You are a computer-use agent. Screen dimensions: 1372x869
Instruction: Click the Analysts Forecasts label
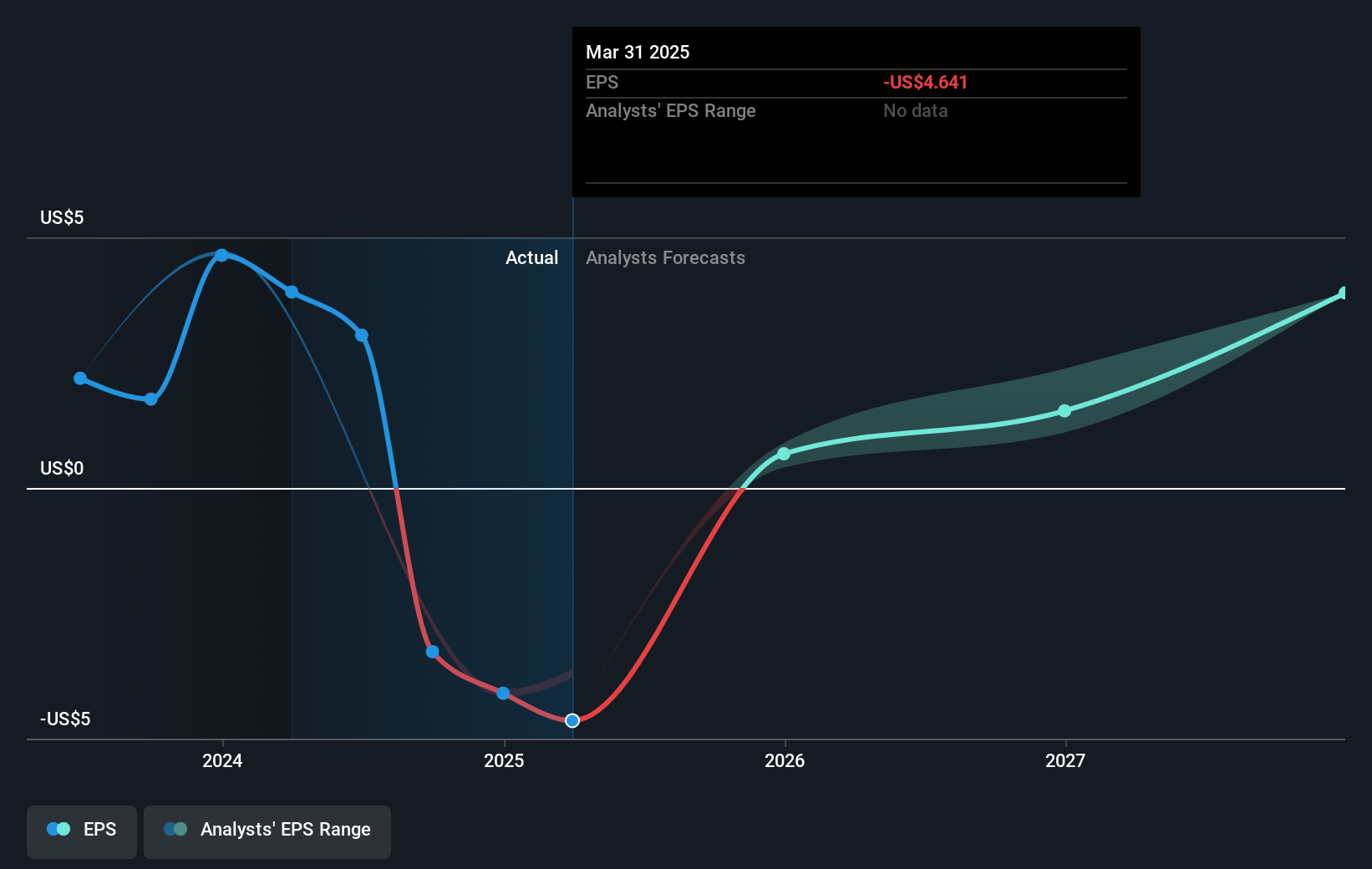(665, 257)
